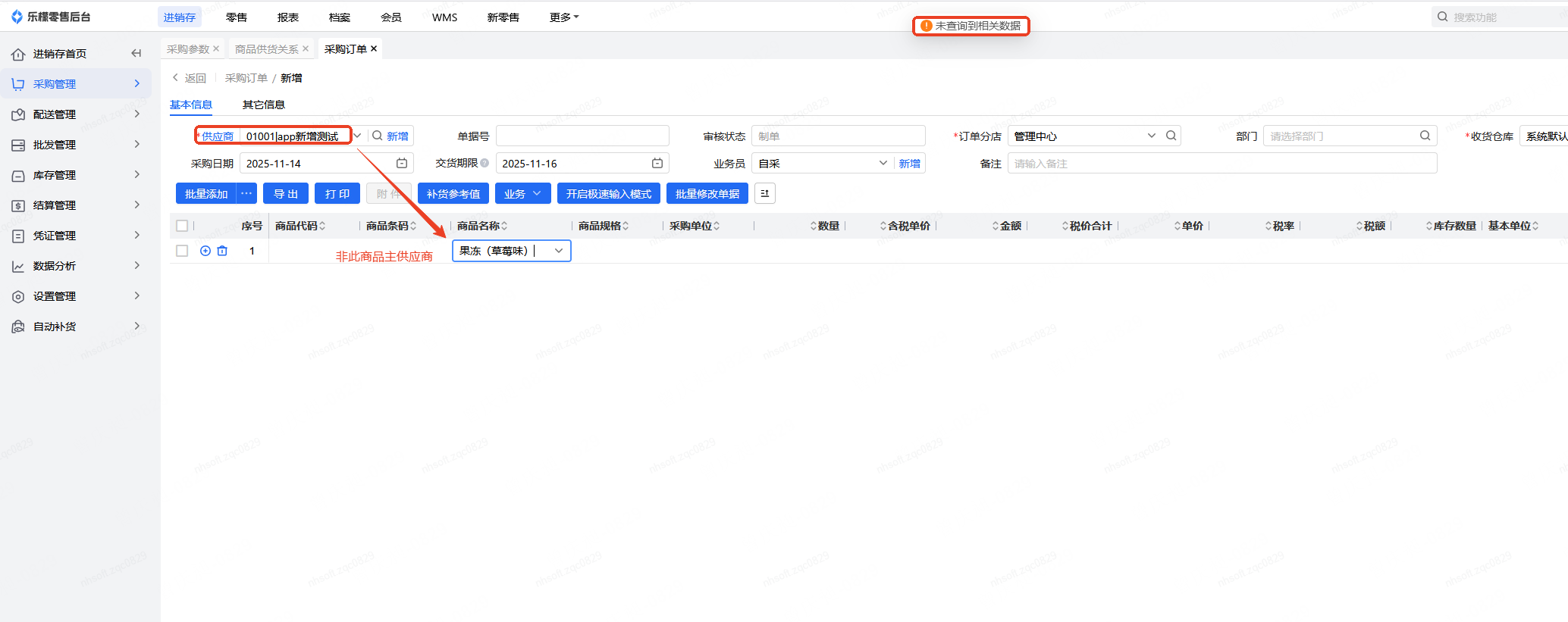Screen dimensions: 1568x622
Task: Click the 乐檬零售后台 logo icon
Action: (x=17, y=17)
